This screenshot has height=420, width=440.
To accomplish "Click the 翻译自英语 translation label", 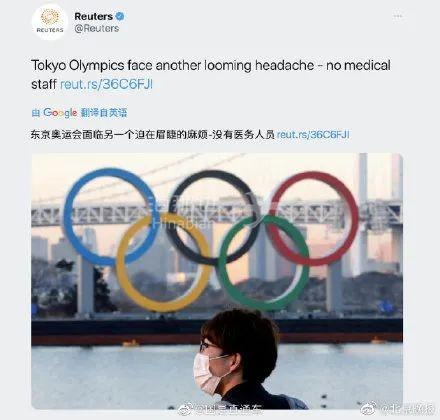I will tap(104, 113).
